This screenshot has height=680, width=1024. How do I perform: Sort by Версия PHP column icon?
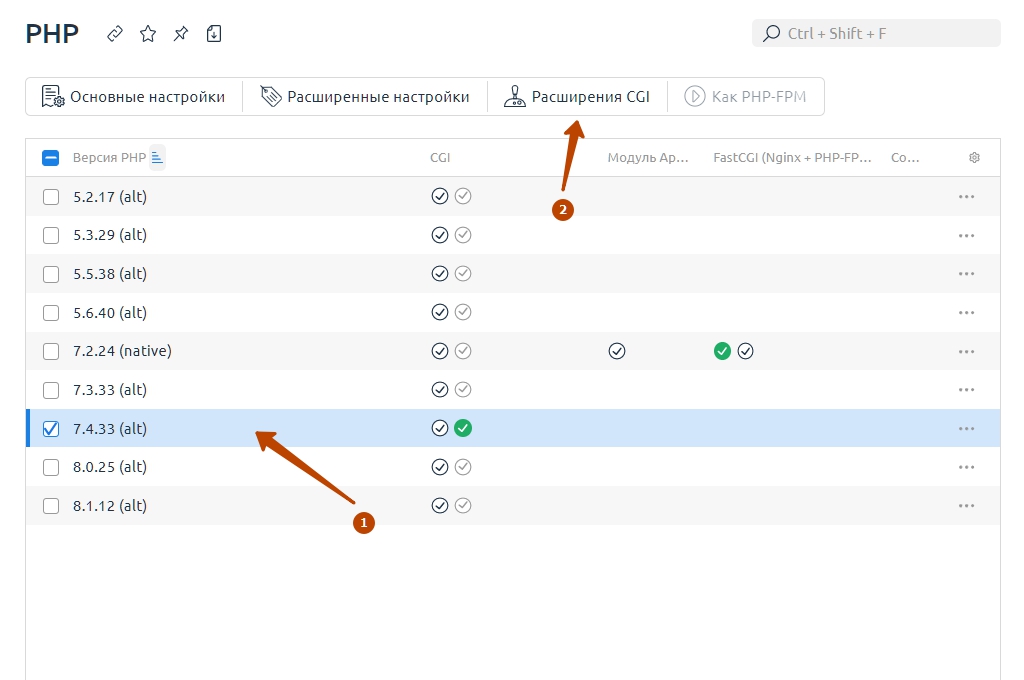157,157
